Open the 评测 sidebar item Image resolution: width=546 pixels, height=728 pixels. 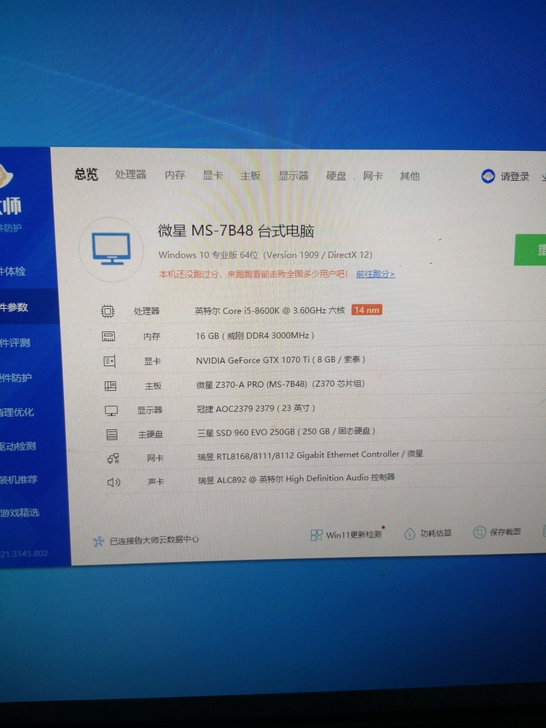coord(15,343)
